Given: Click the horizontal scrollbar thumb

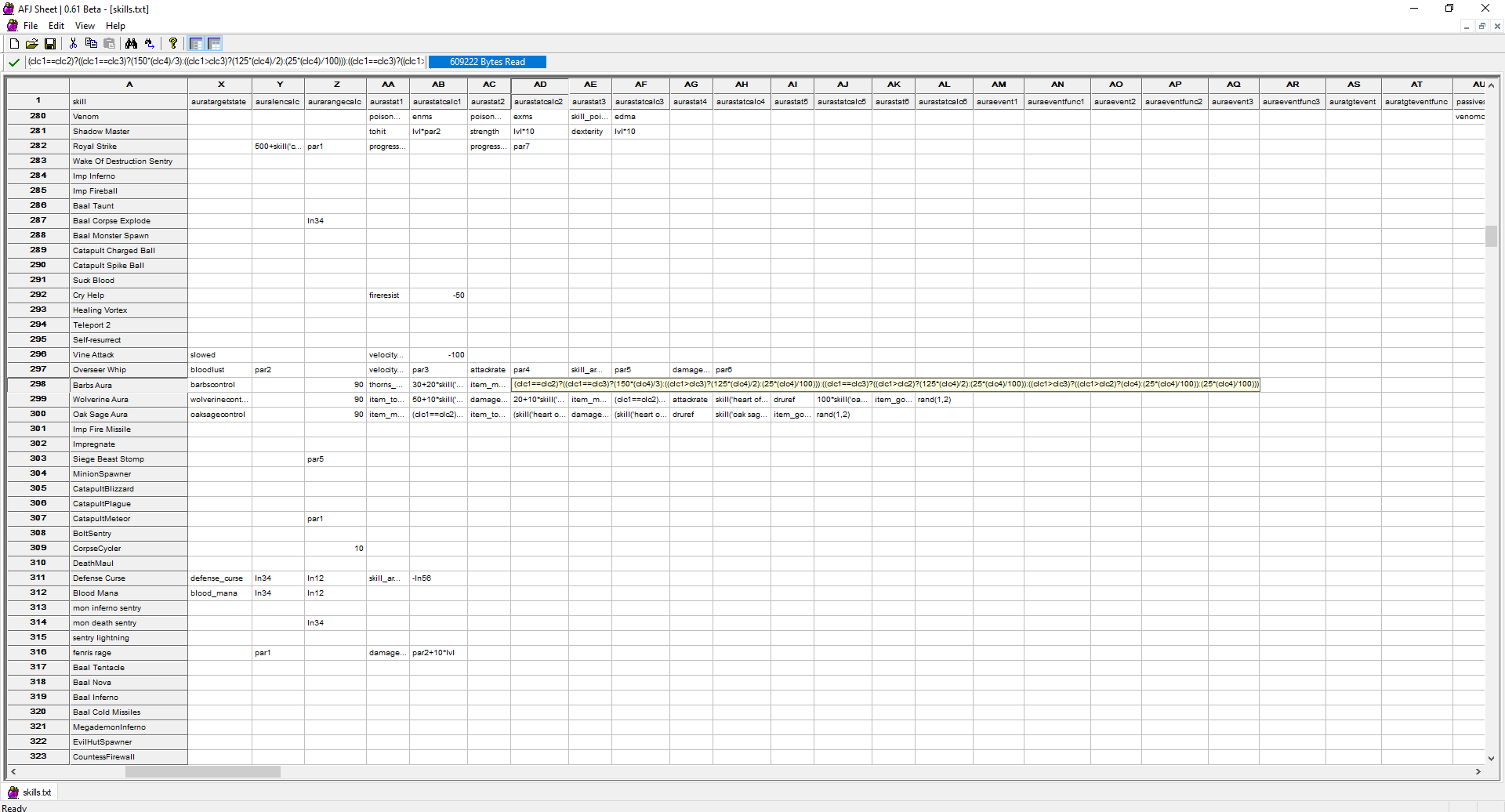Looking at the screenshot, I should point(203,772).
